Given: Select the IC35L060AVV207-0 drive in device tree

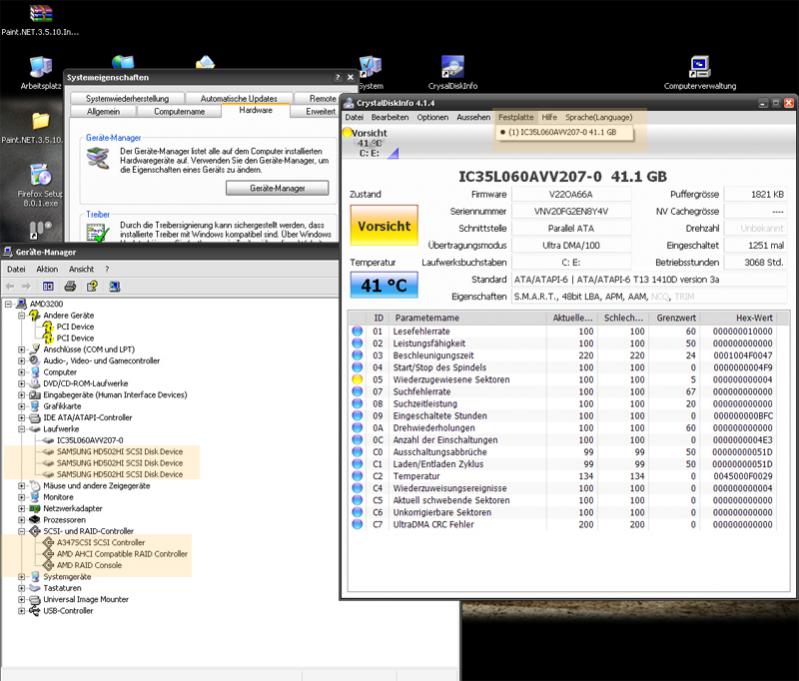Looking at the screenshot, I should [90, 440].
